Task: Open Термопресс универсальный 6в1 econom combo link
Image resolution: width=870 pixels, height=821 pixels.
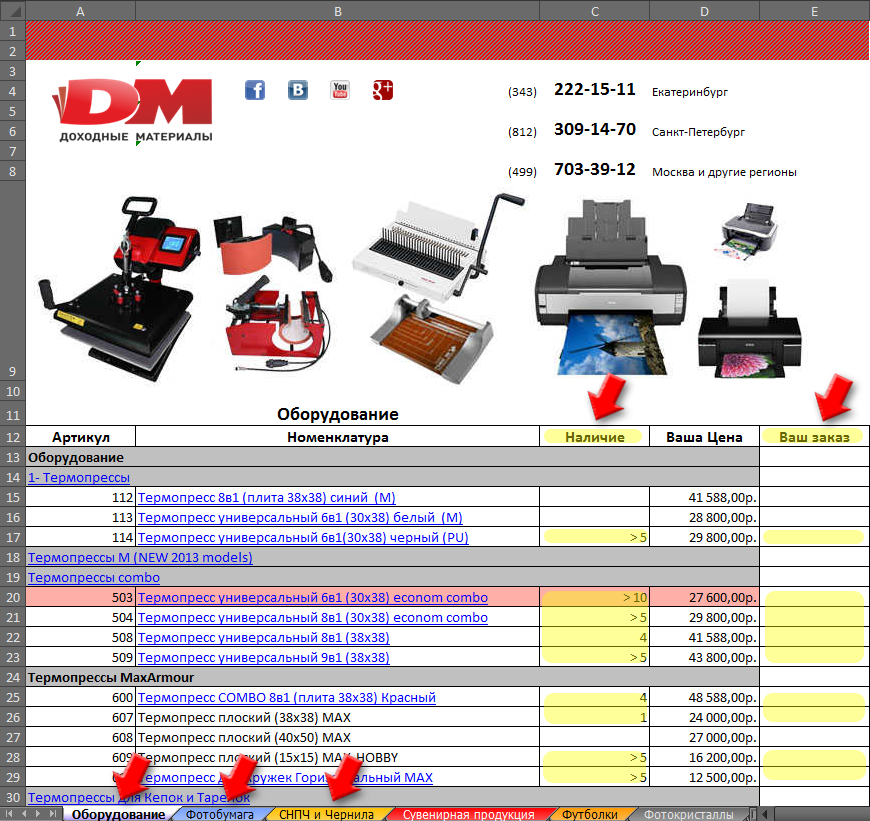Action: tap(312, 597)
